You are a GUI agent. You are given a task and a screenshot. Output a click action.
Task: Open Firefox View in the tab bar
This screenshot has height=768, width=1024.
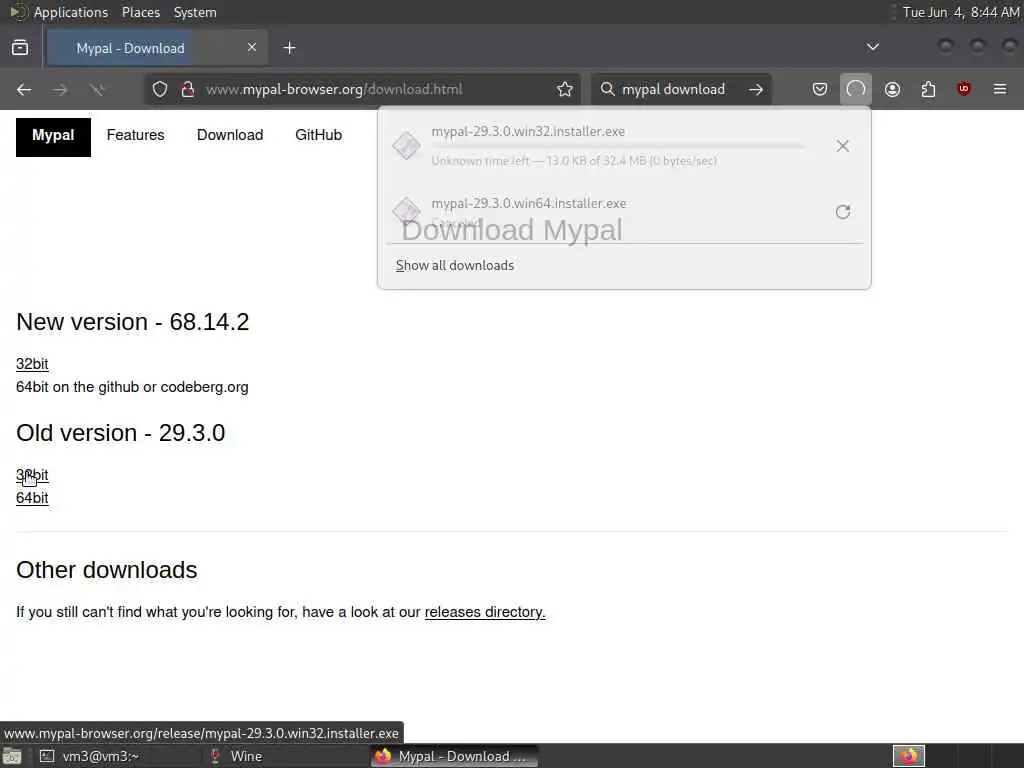tap(20, 48)
